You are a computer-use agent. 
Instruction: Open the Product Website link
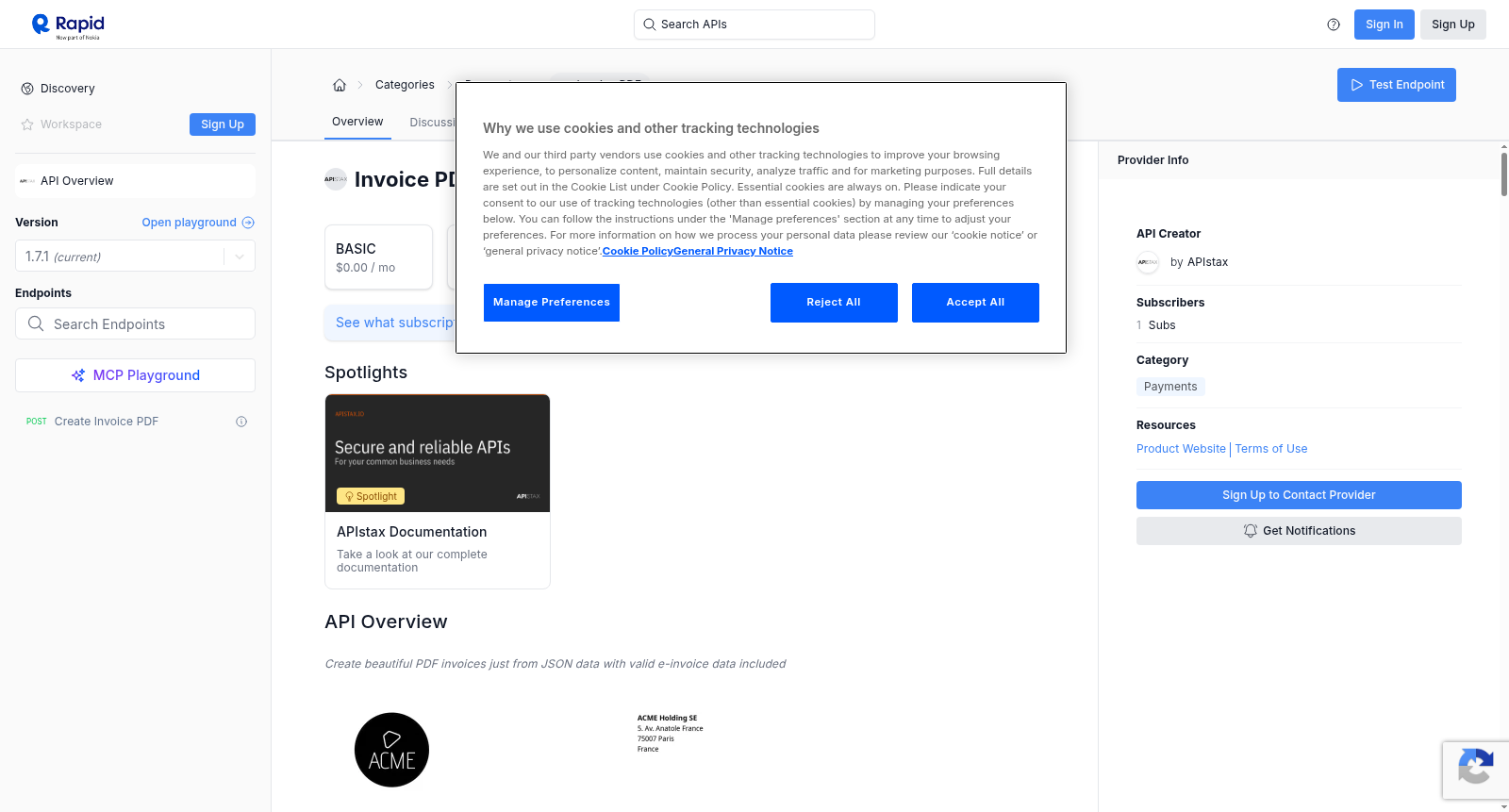click(x=1181, y=449)
